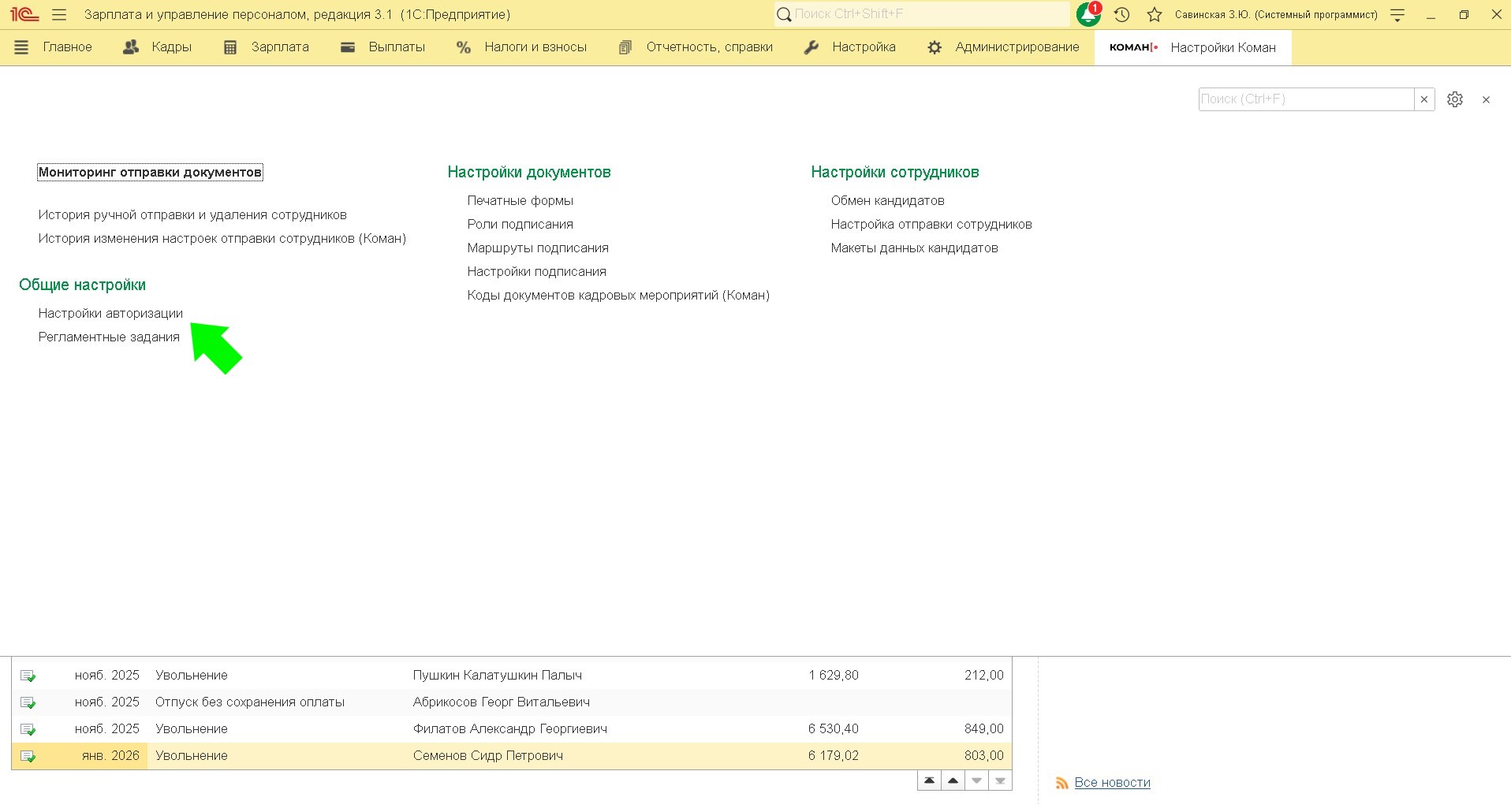1511x812 pixels.
Task: Open the notifications bell icon
Action: click(1088, 14)
